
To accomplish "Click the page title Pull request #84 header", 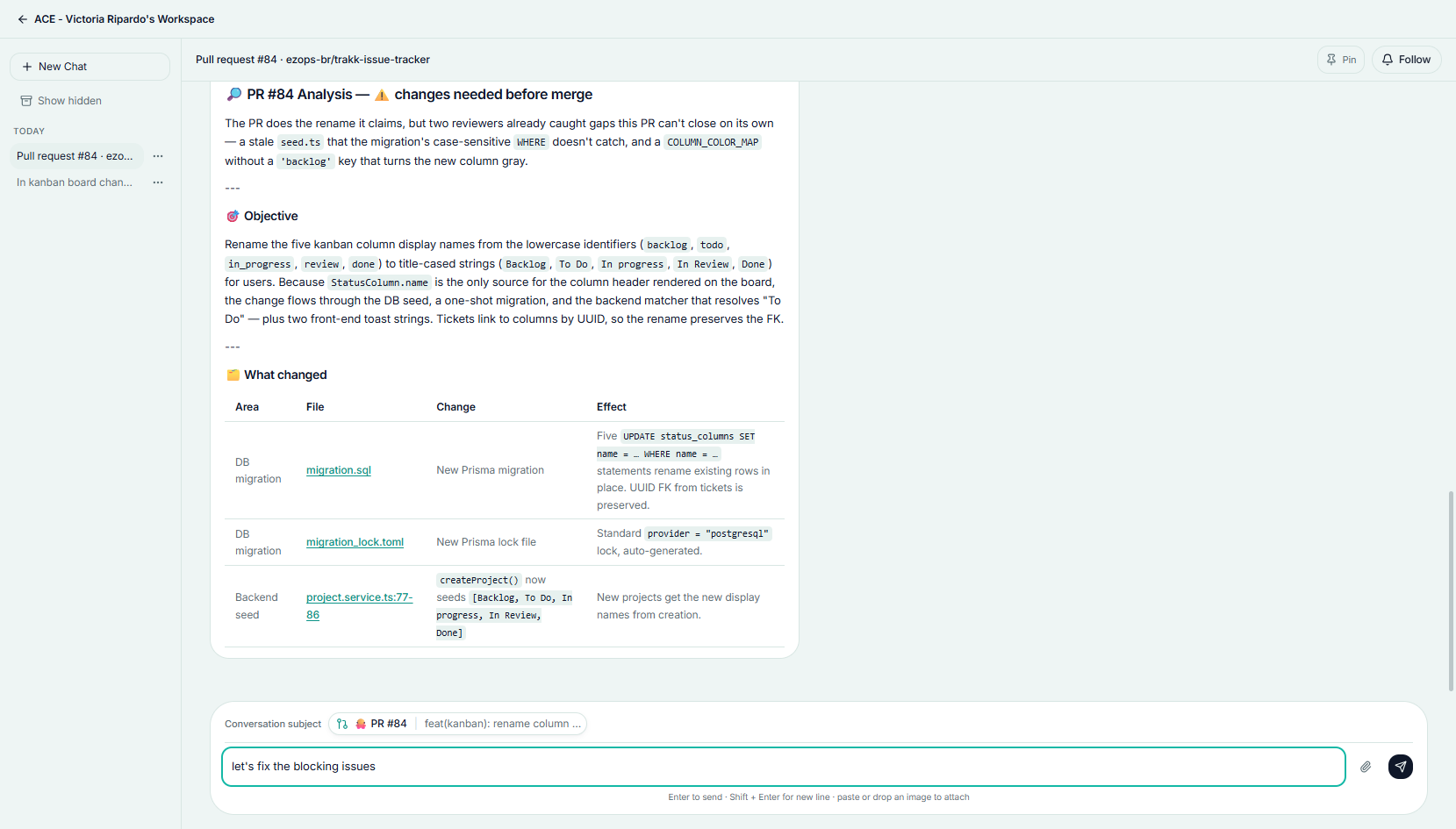I will pyautogui.click(x=312, y=60).
